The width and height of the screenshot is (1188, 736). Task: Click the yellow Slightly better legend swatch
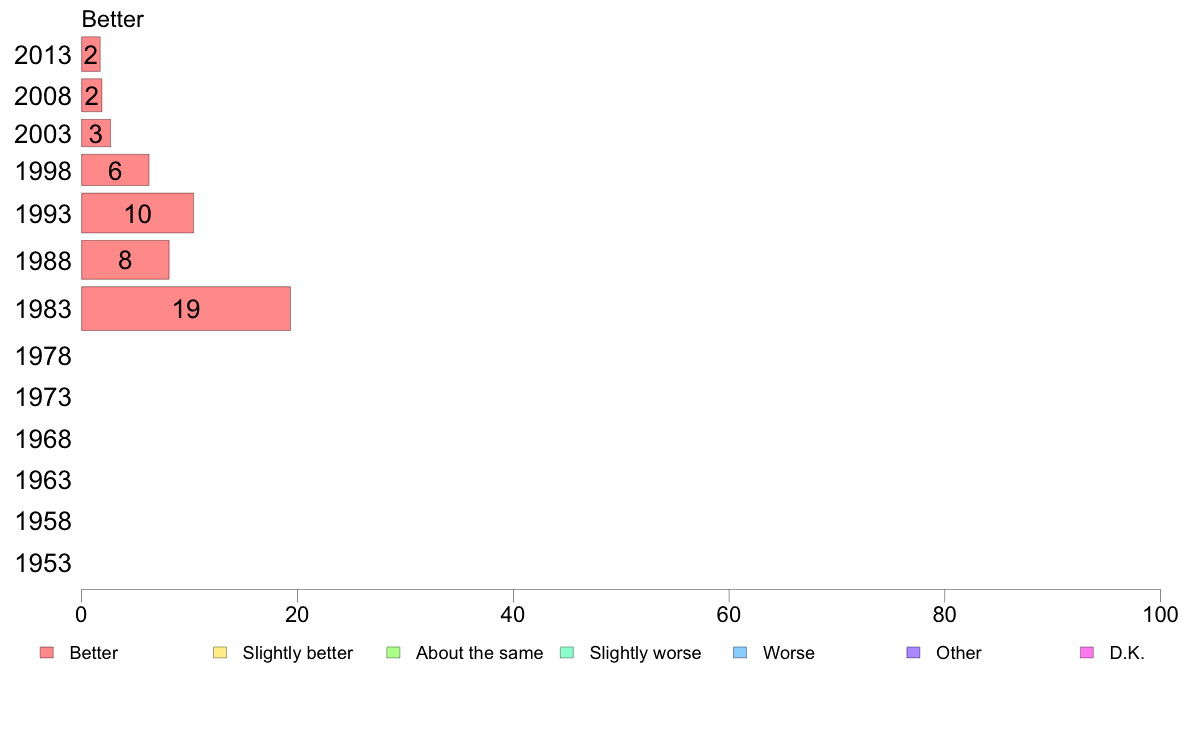tap(220, 653)
